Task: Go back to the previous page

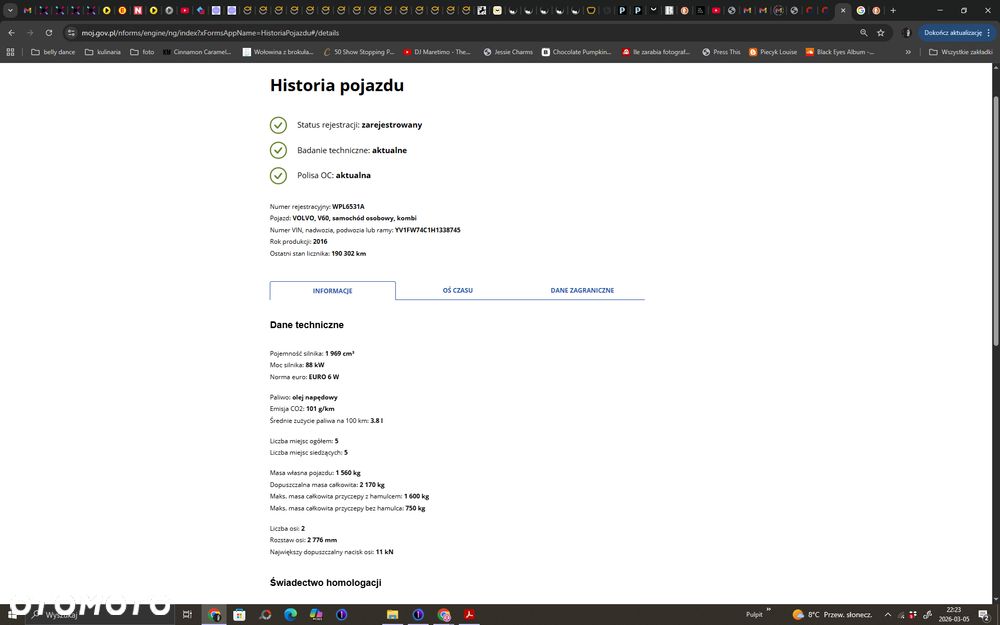Action: 11,33
